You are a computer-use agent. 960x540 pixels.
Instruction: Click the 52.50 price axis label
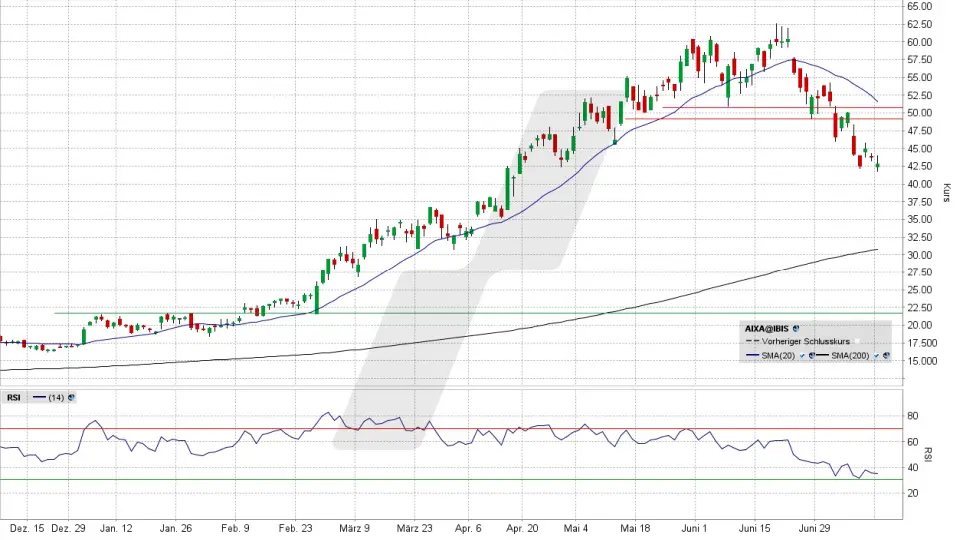coord(920,95)
